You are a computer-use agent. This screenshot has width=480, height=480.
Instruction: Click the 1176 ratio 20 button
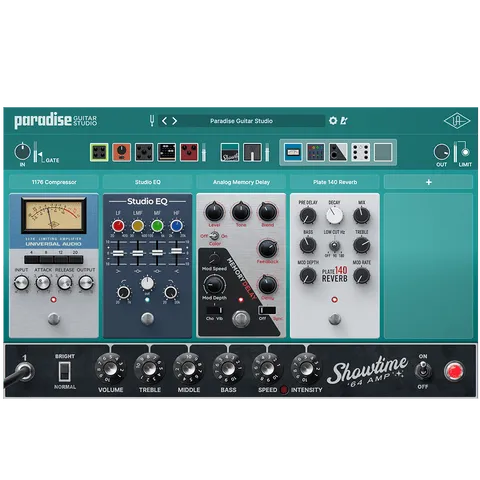(76, 260)
